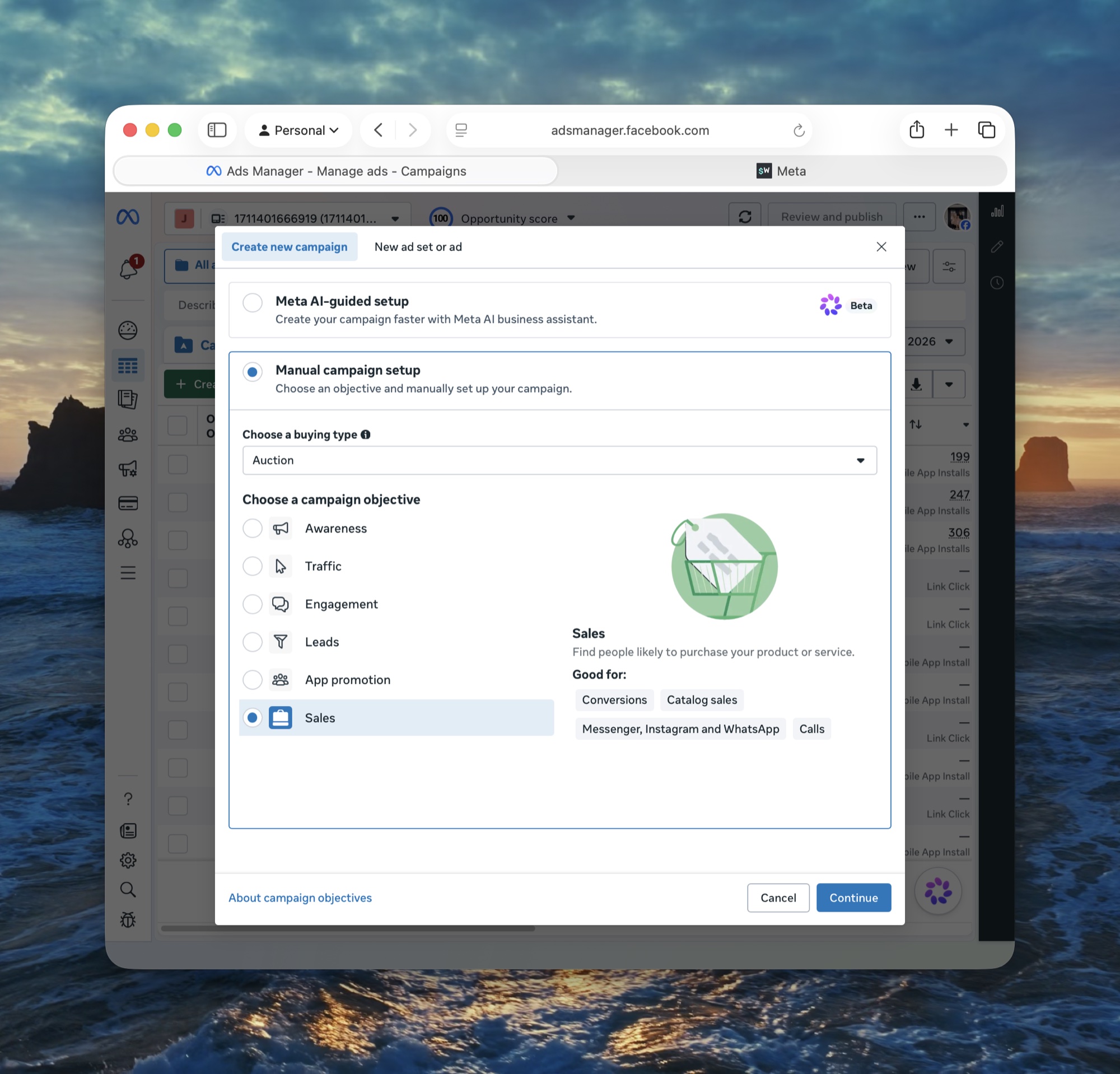Click the Safari address bar
This screenshot has width=1120, height=1074.
(629, 130)
